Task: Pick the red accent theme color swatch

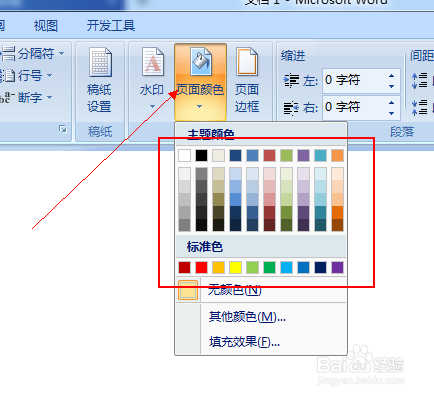Action: [x=269, y=156]
